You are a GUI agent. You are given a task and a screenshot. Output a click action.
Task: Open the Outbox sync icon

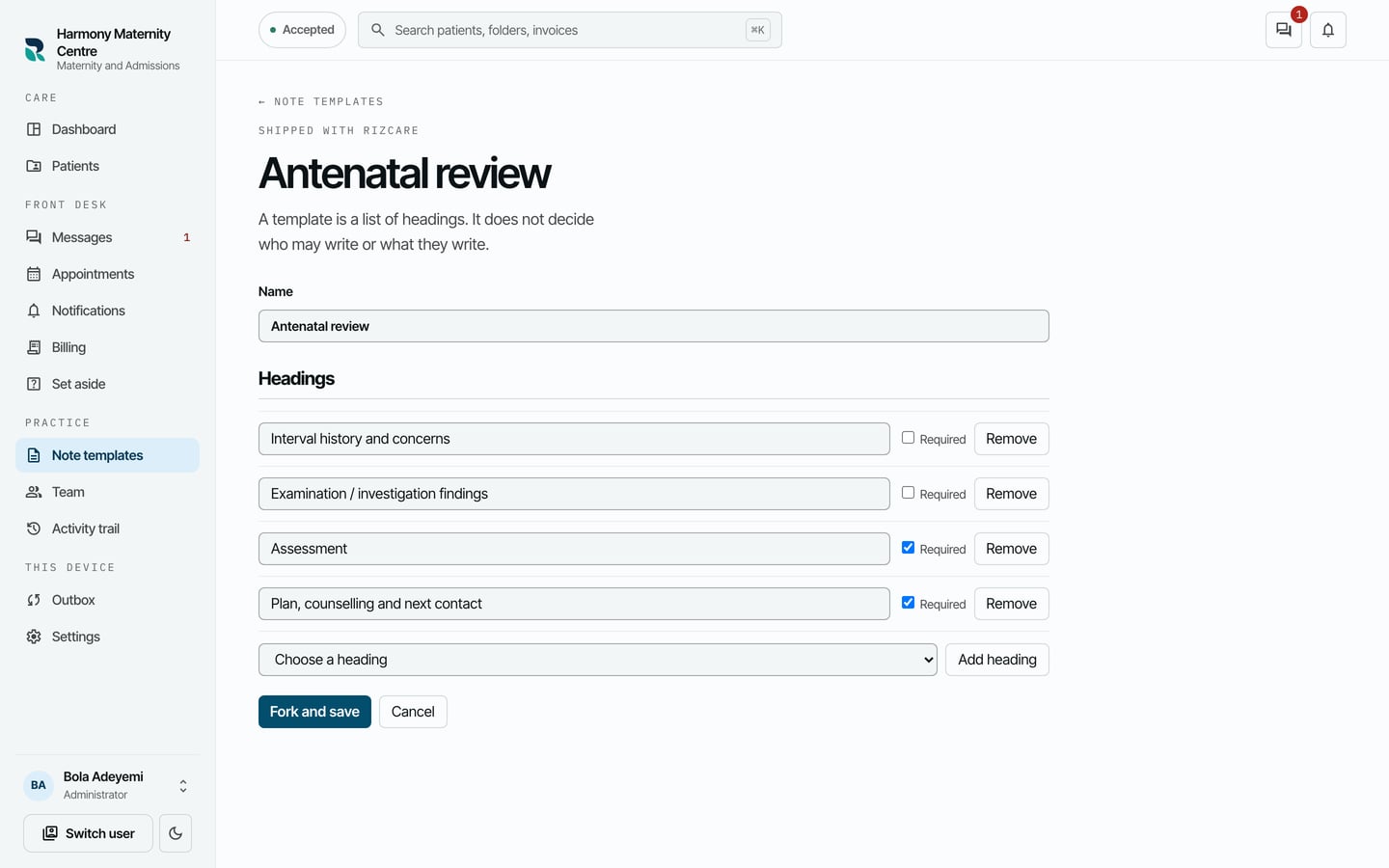[x=34, y=600]
